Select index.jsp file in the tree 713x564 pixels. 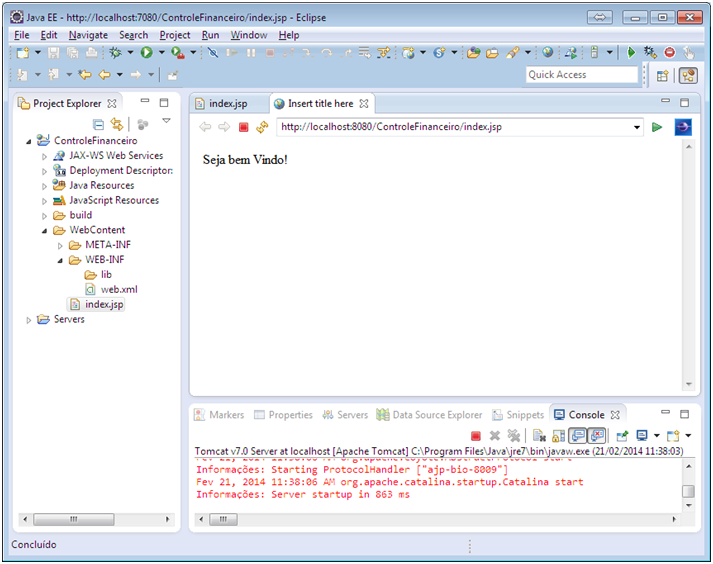tap(104, 304)
